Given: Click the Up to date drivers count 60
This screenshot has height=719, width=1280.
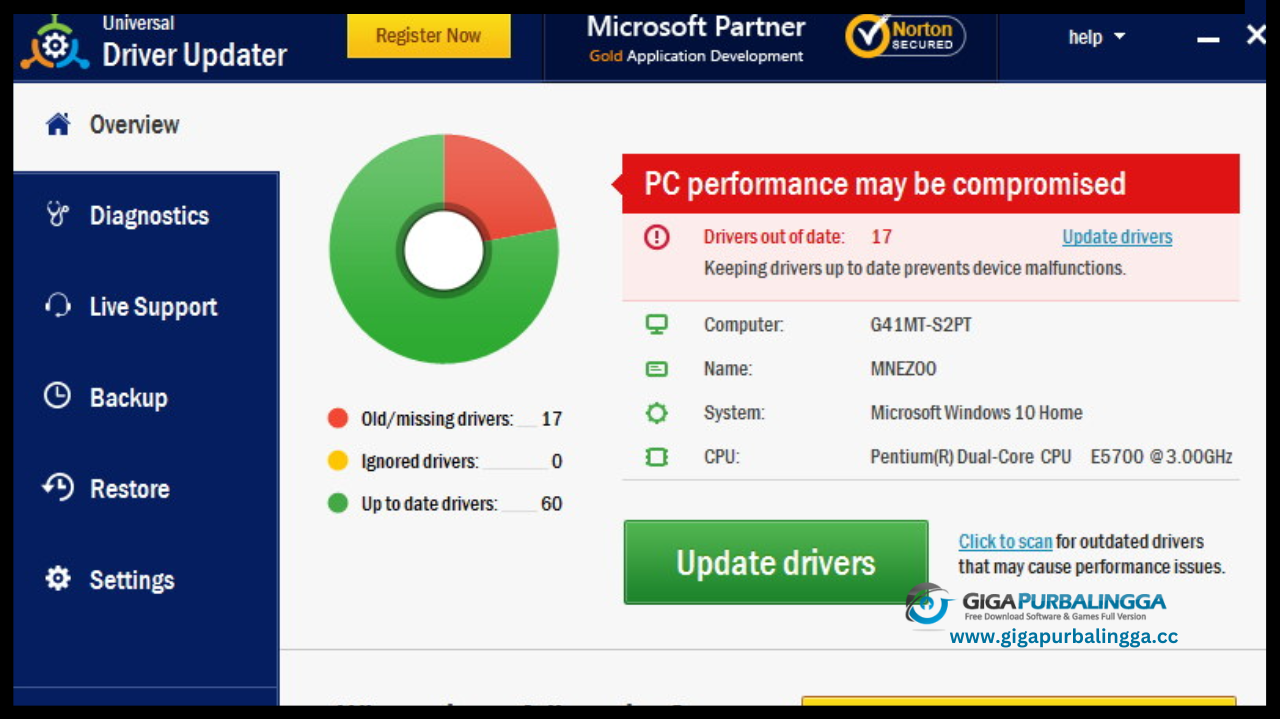Looking at the screenshot, I should coord(551,504).
